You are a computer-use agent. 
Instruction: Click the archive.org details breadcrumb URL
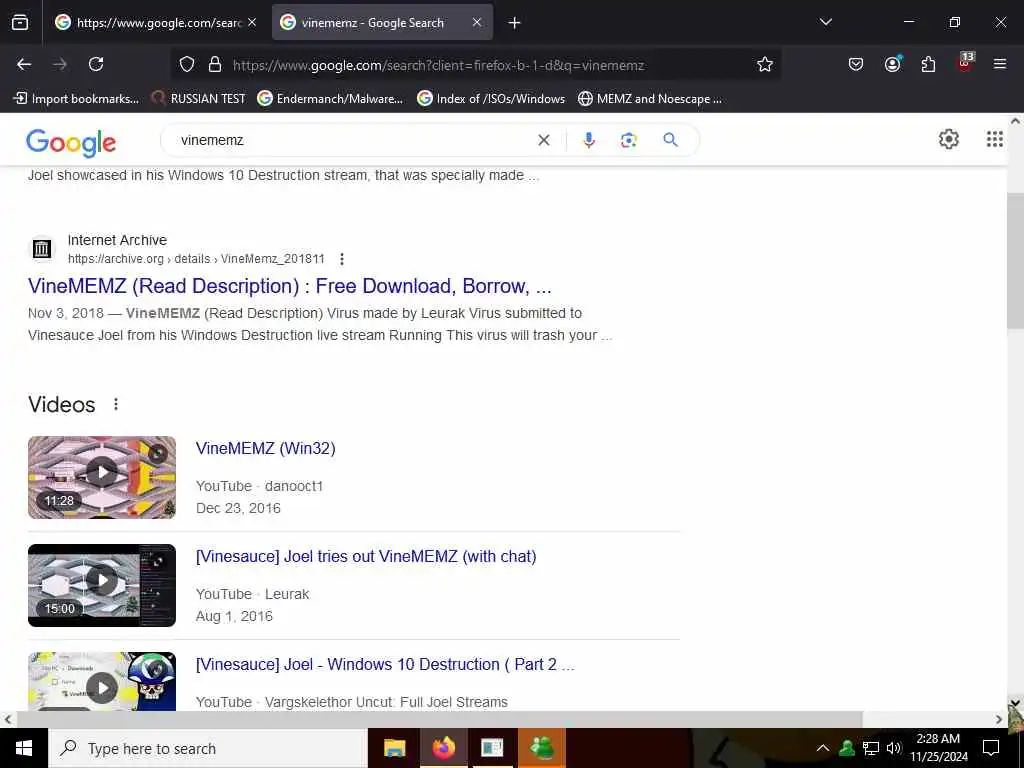[x=196, y=259]
